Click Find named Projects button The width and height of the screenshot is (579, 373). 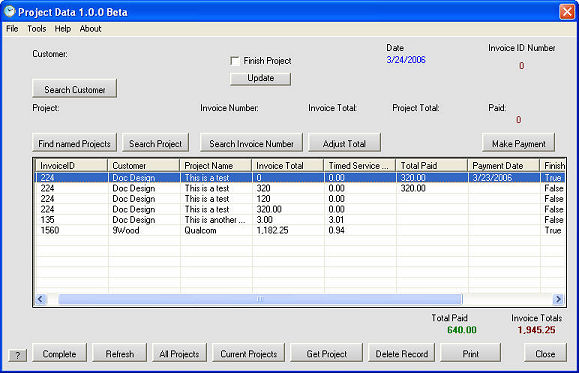[x=74, y=143]
